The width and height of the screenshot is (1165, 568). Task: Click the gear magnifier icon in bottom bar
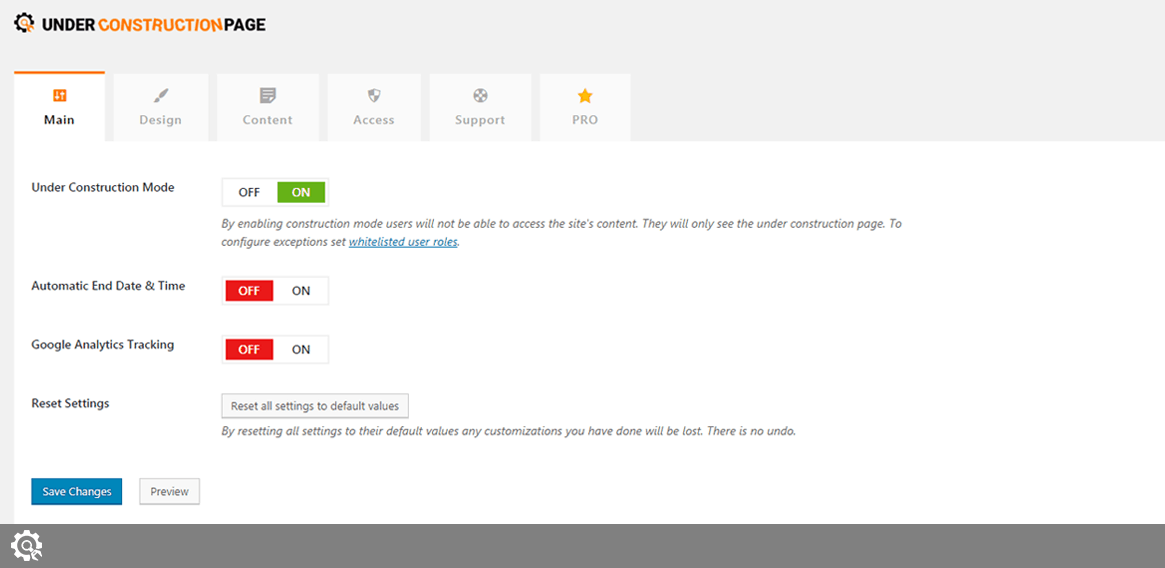(26, 545)
